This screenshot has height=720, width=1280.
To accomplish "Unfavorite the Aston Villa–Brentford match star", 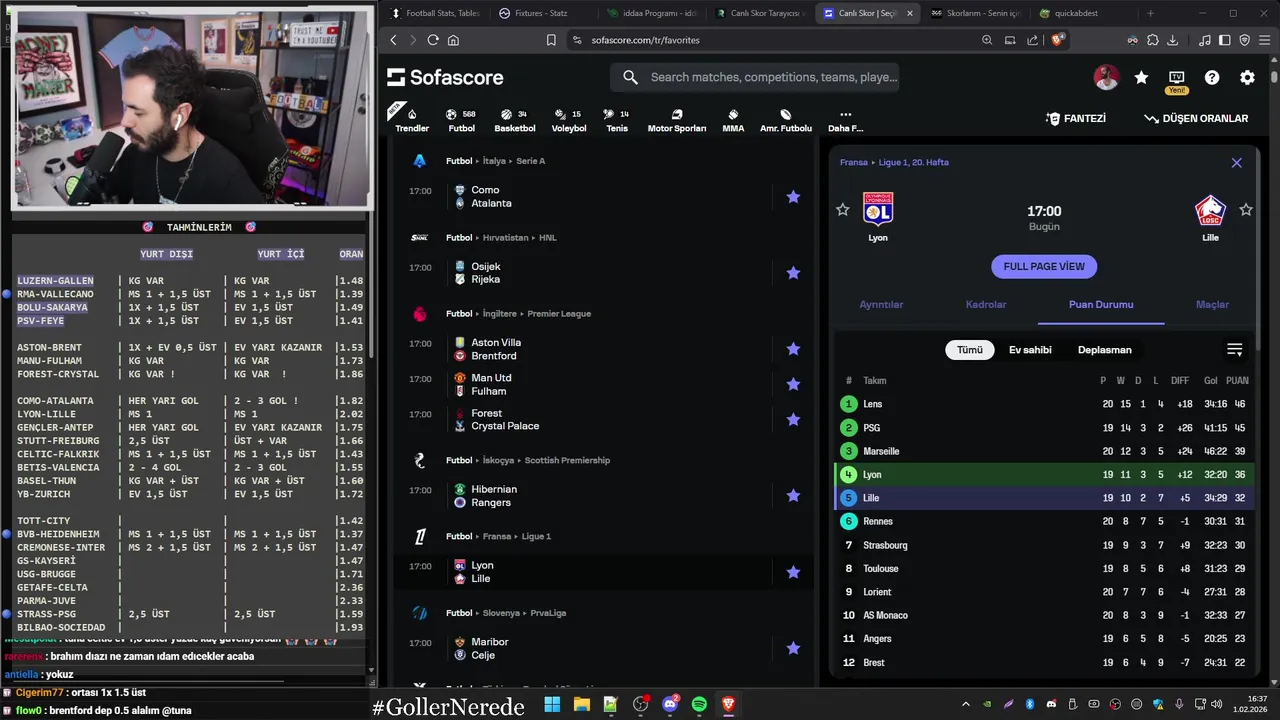I will click(x=793, y=349).
